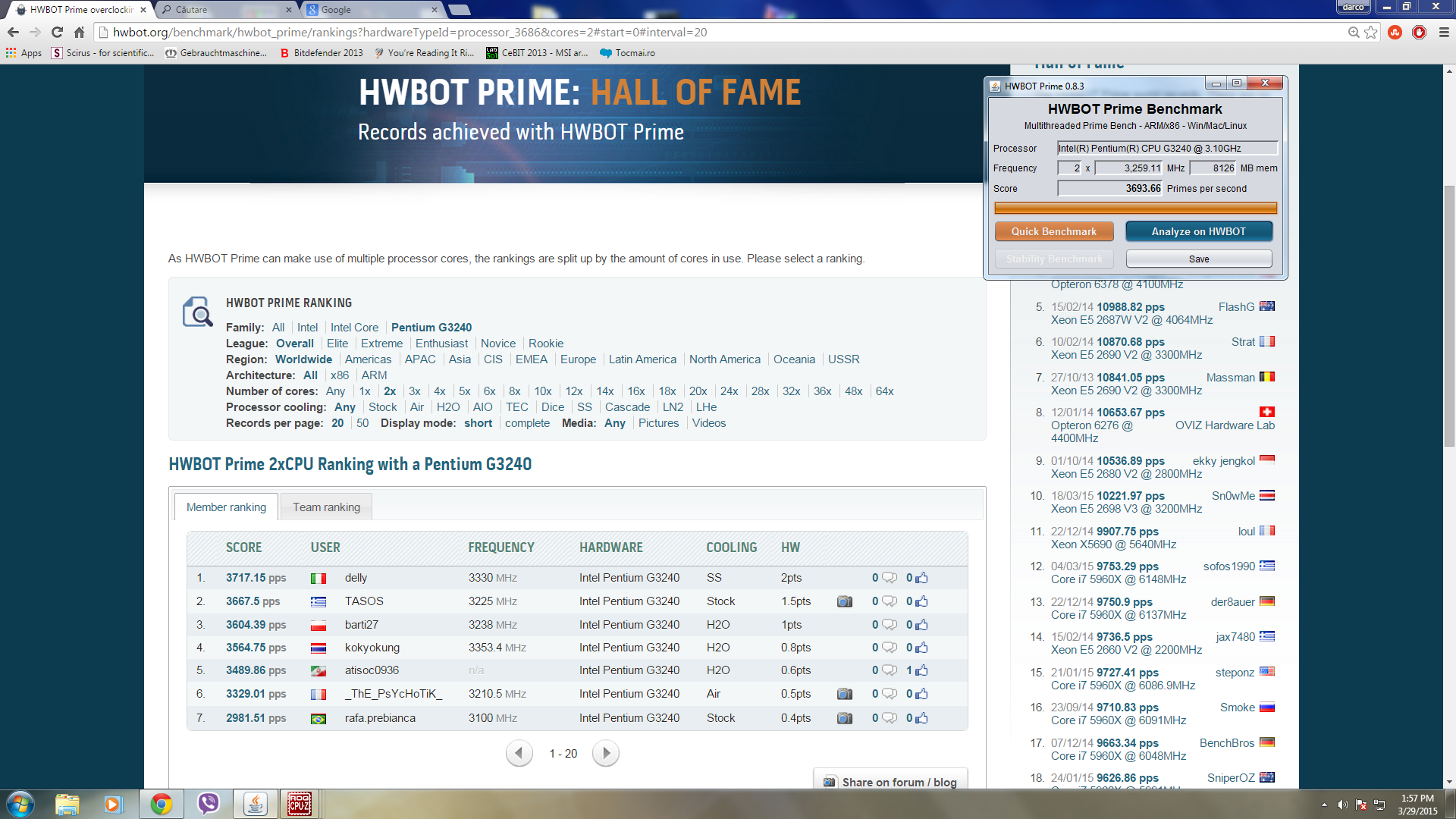Viewport: 1456px width, 819px height.
Task: Click the Processor name field
Action: tap(1167, 148)
